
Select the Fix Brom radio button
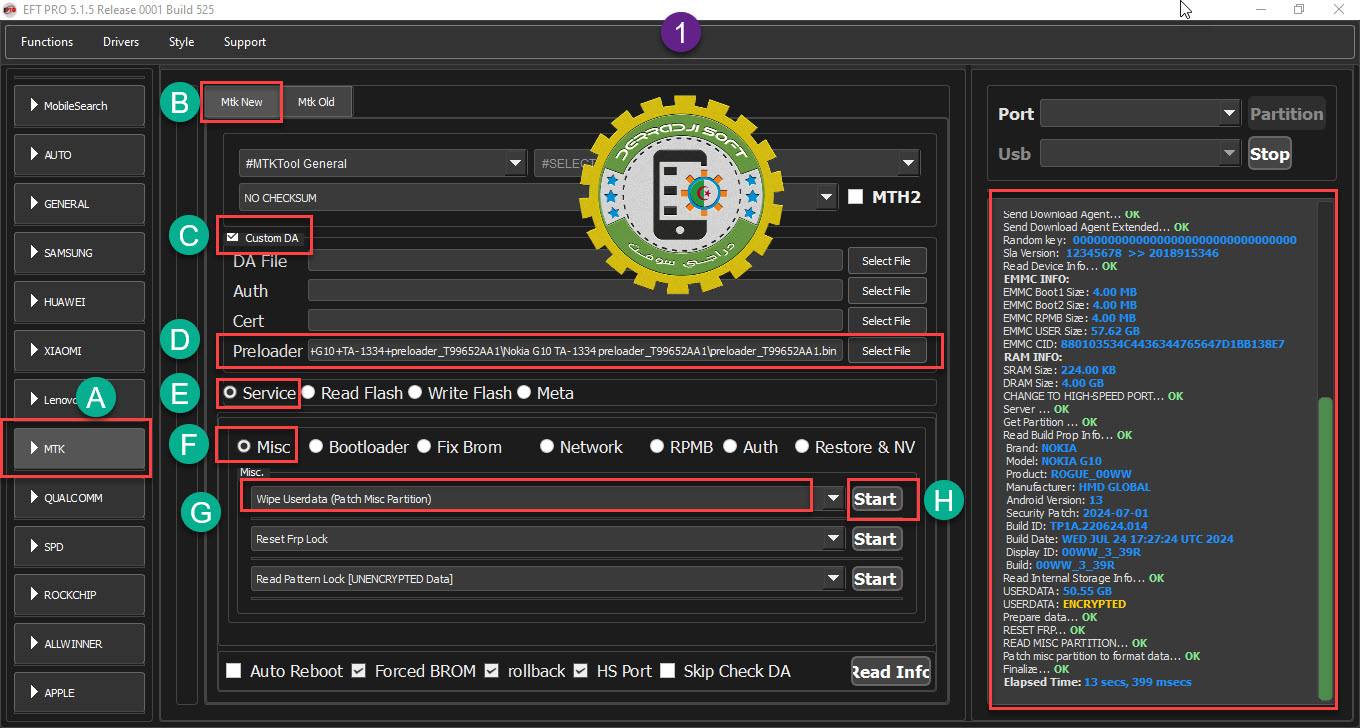point(424,447)
